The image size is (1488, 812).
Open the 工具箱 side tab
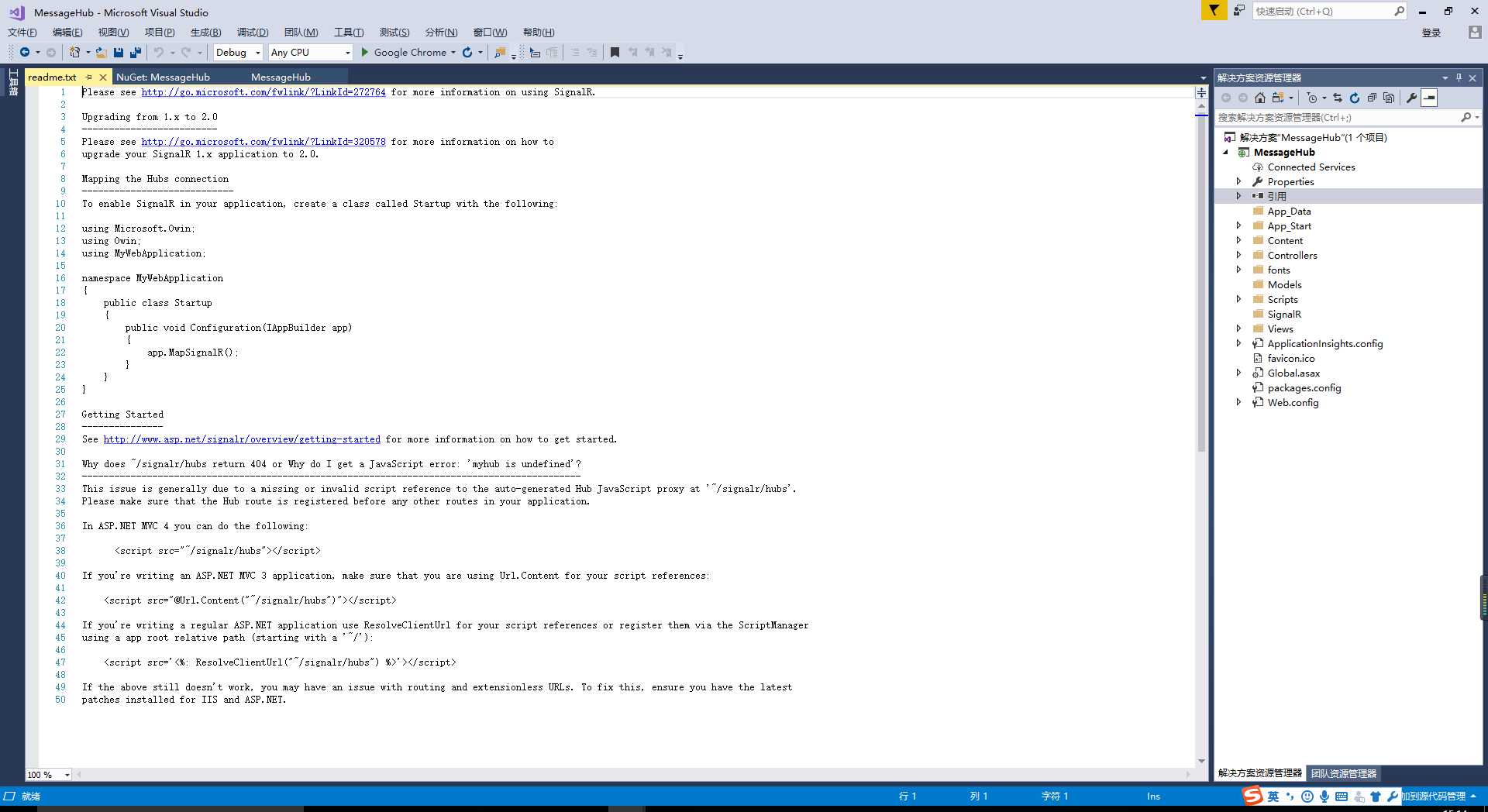pyautogui.click(x=12, y=82)
